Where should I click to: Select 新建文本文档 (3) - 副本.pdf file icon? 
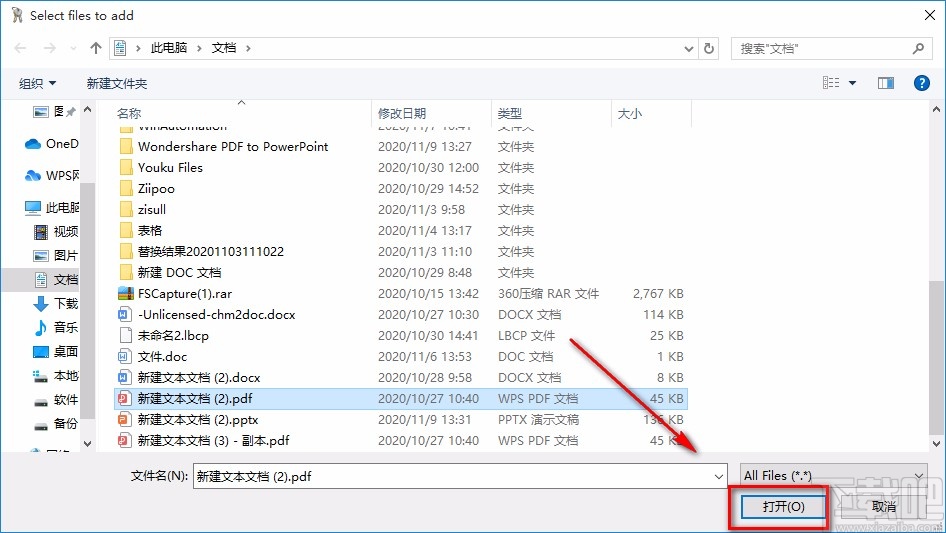(x=124, y=441)
